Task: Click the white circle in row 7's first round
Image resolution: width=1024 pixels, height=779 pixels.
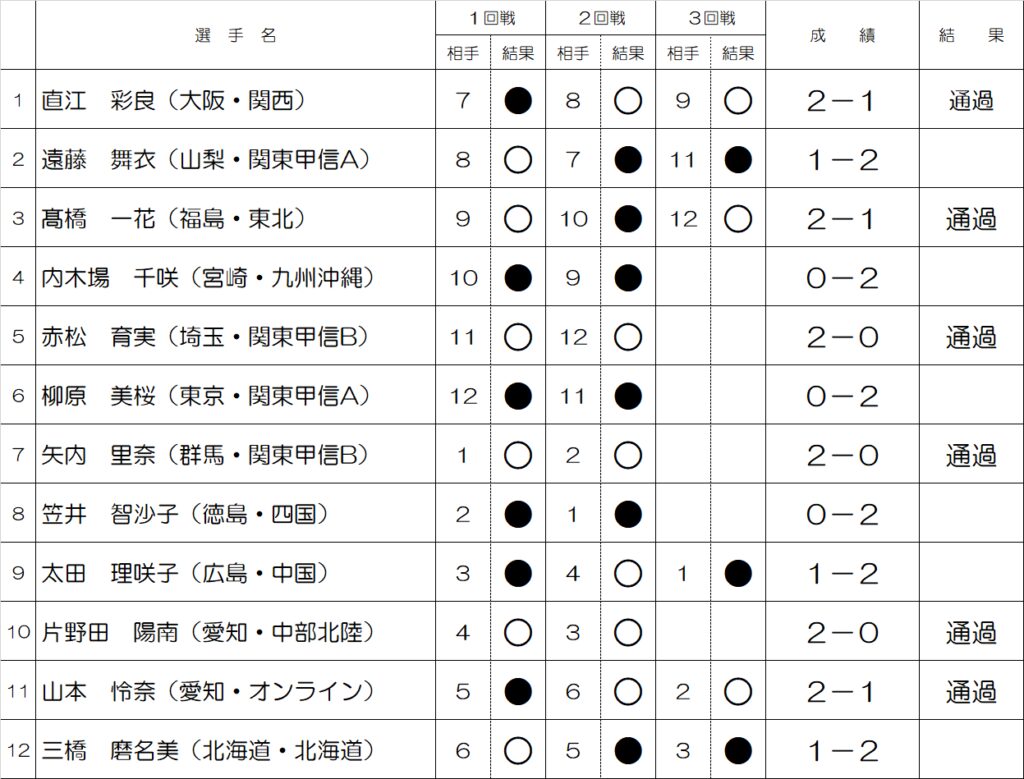Action: [518, 455]
